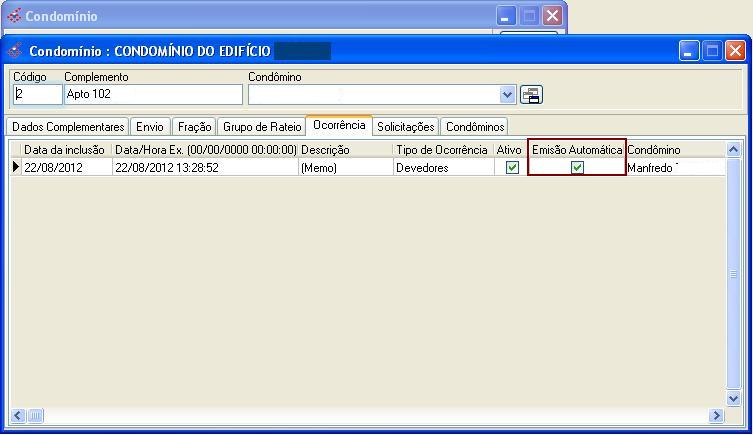Click the vertical scrollbar down arrow
The height and width of the screenshot is (435, 753).
pos(733,398)
